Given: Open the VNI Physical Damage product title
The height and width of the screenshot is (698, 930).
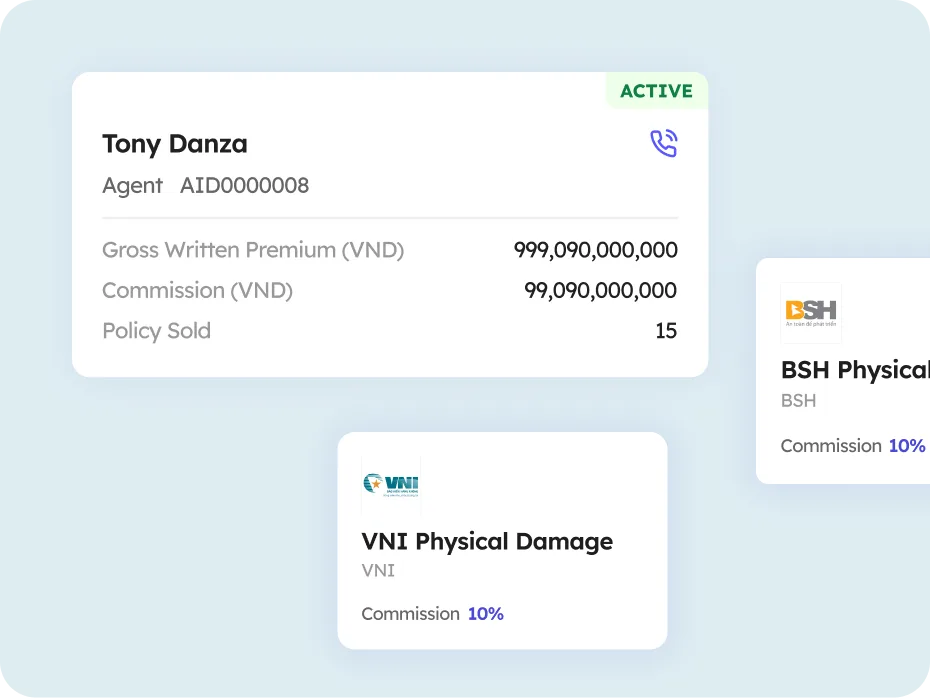Looking at the screenshot, I should coord(487,542).
